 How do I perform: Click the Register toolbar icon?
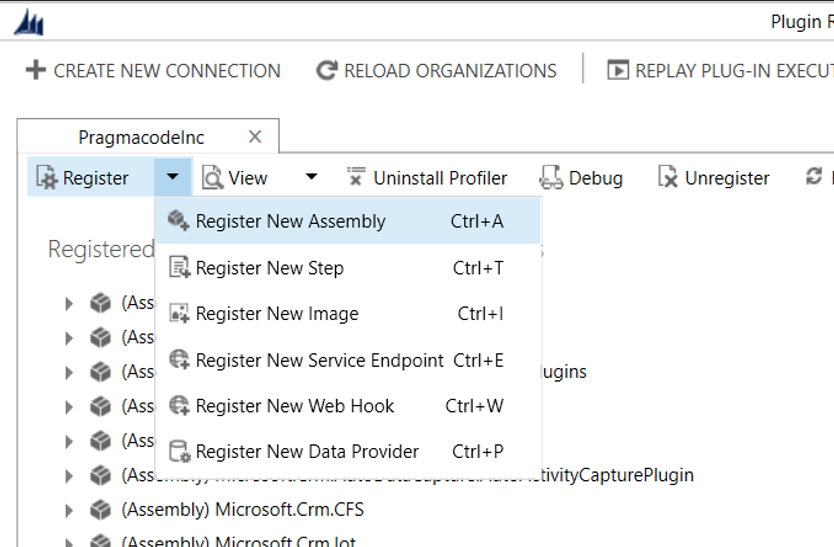coord(46,177)
